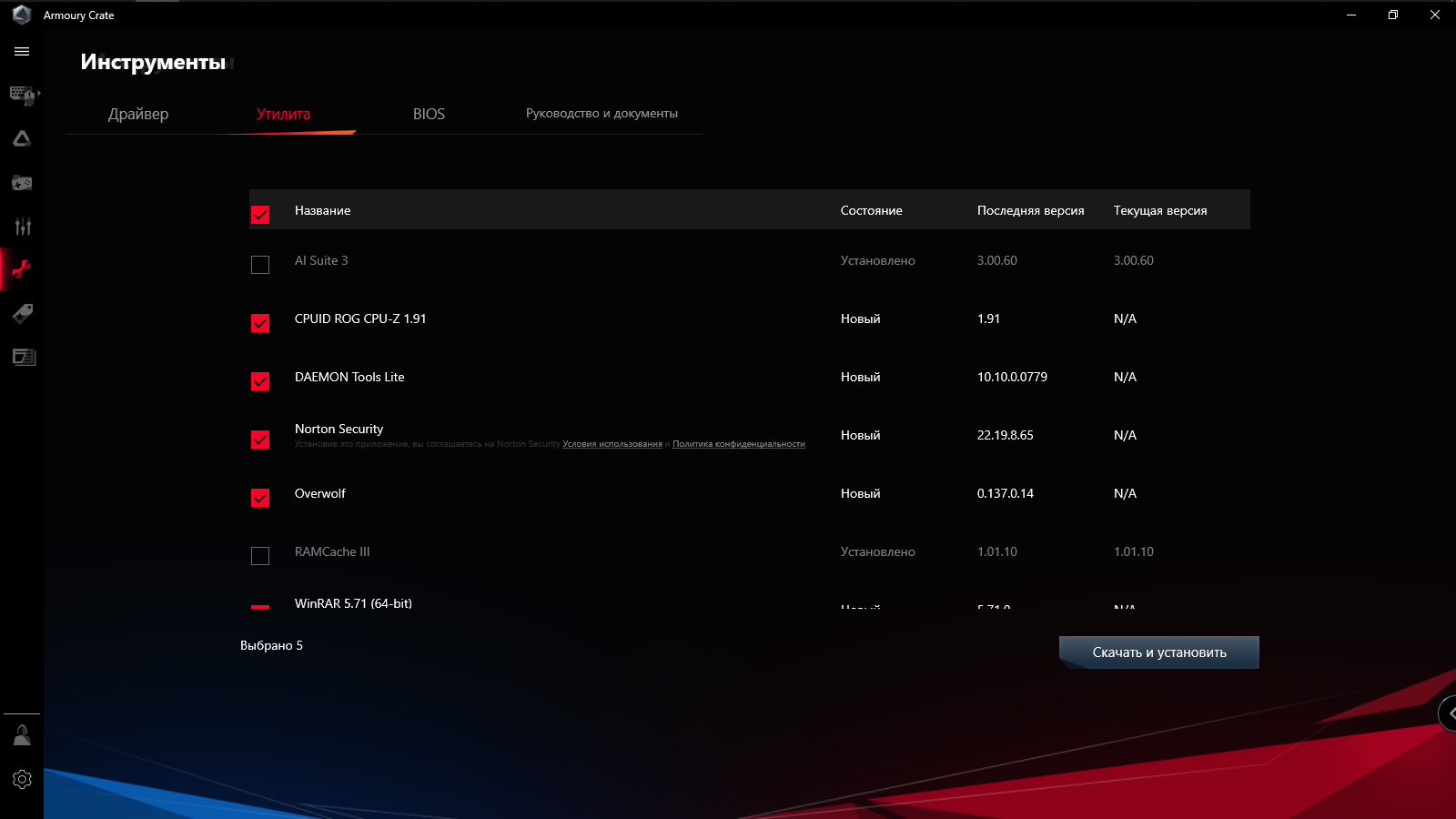
Task: Click AI Suite 3 latest version 3.00.60
Action: point(997,260)
